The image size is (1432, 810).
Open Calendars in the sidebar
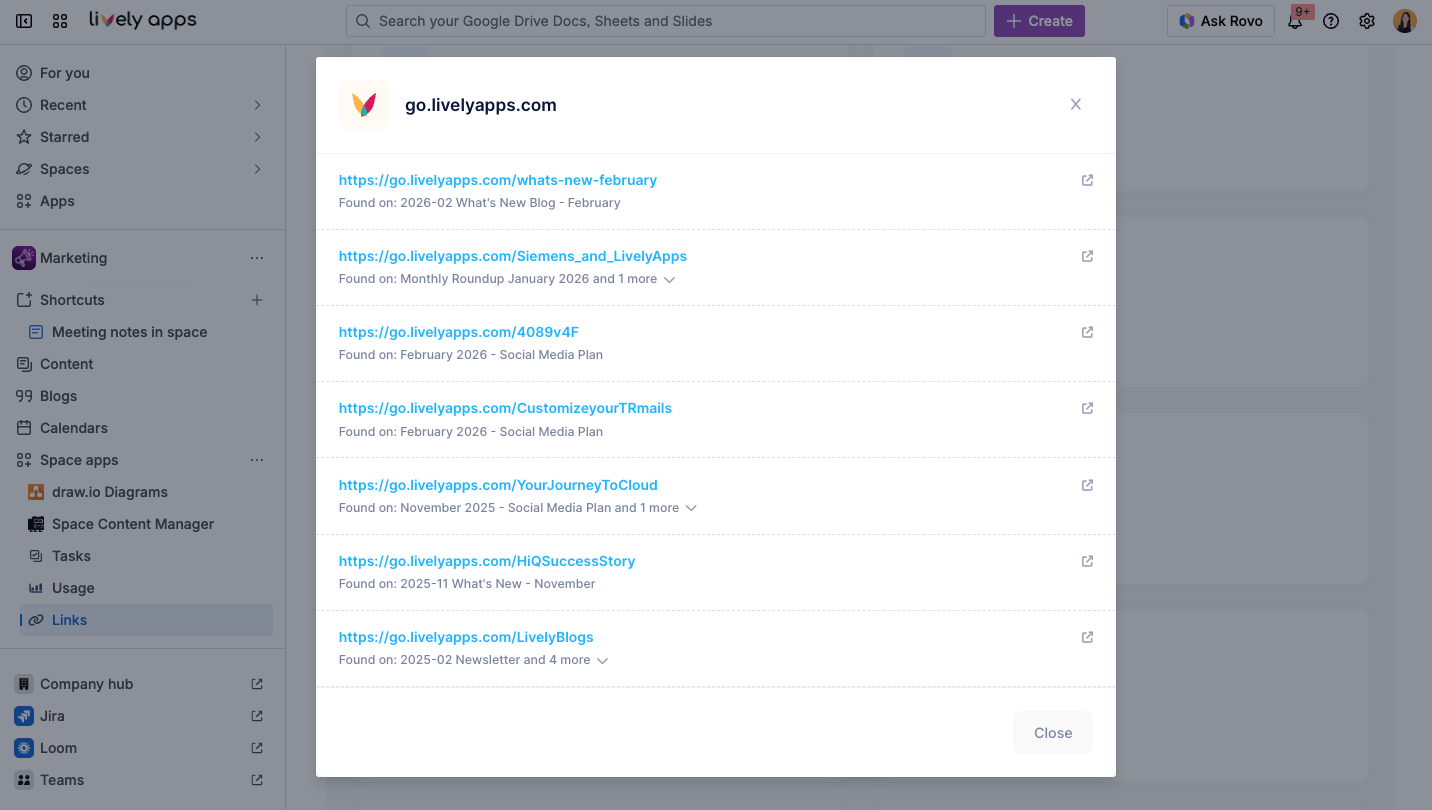point(73,428)
